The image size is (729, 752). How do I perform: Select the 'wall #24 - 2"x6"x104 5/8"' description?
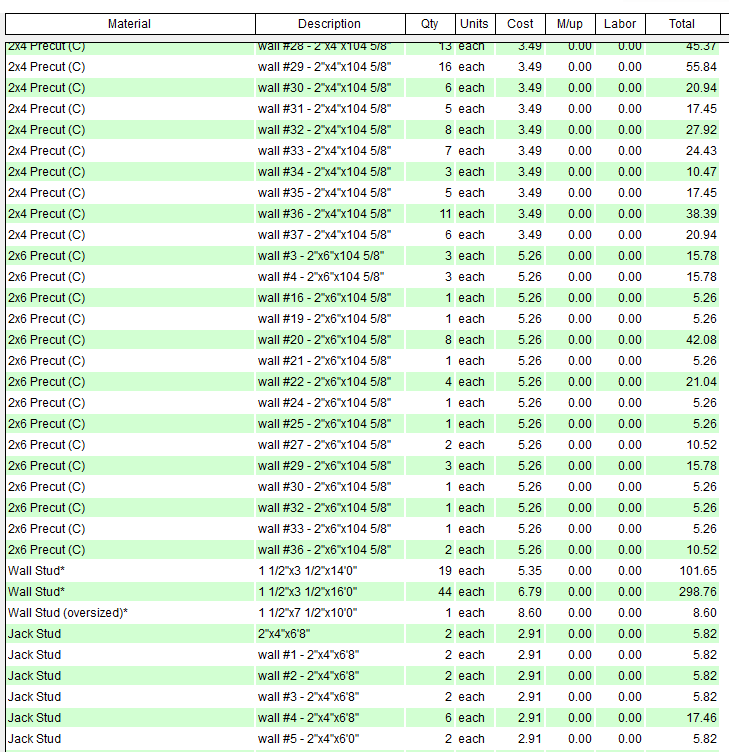tap(330, 403)
